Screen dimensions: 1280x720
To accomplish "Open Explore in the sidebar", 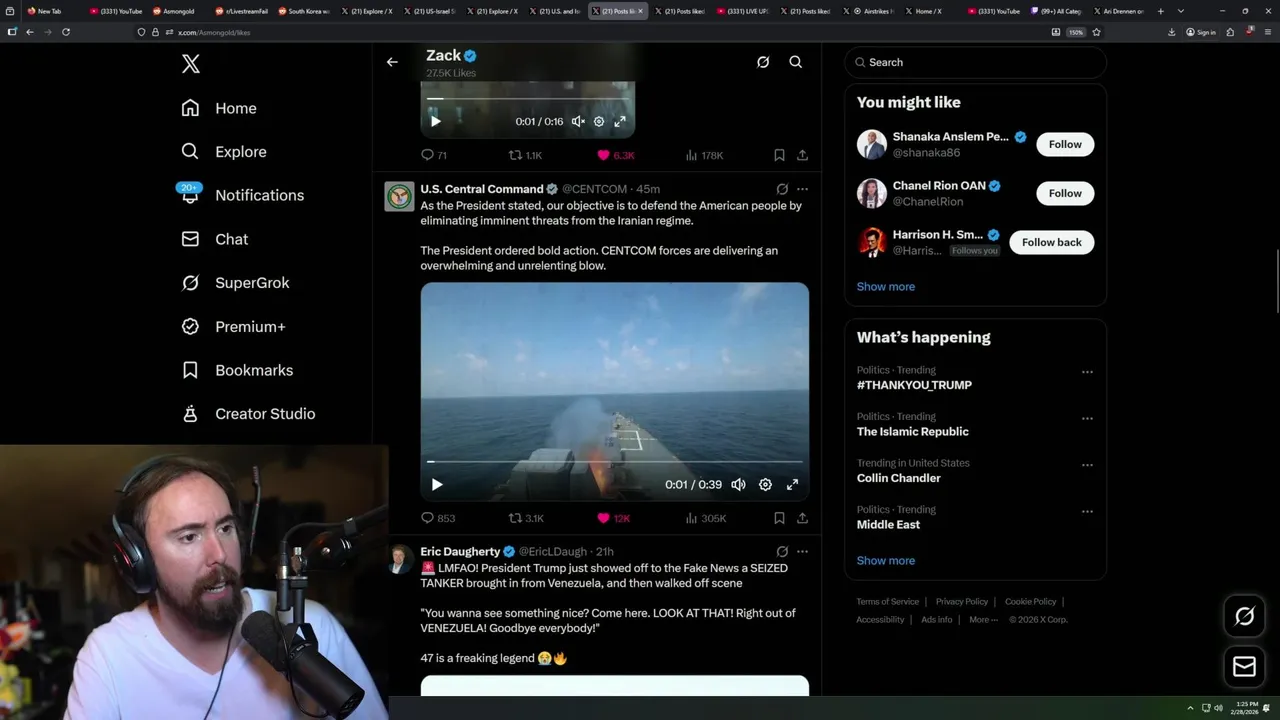I will (224, 152).
